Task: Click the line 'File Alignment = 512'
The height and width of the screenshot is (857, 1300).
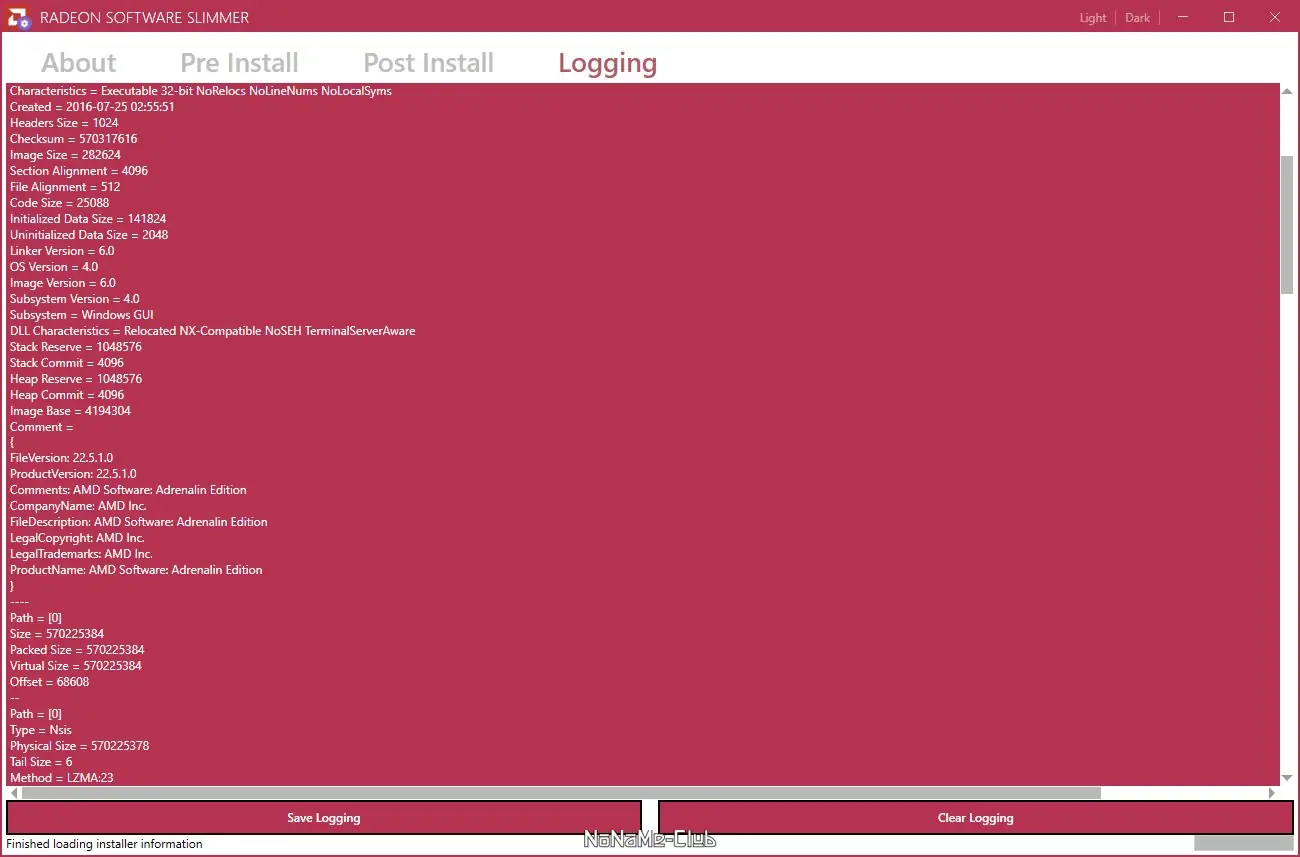Action: (x=65, y=187)
